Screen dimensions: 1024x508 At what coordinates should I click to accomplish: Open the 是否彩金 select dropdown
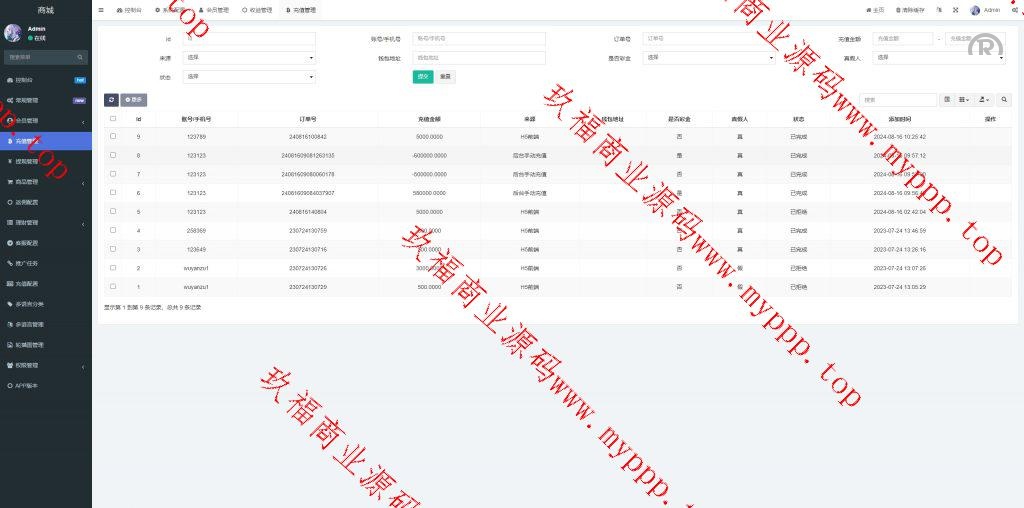tap(710, 58)
